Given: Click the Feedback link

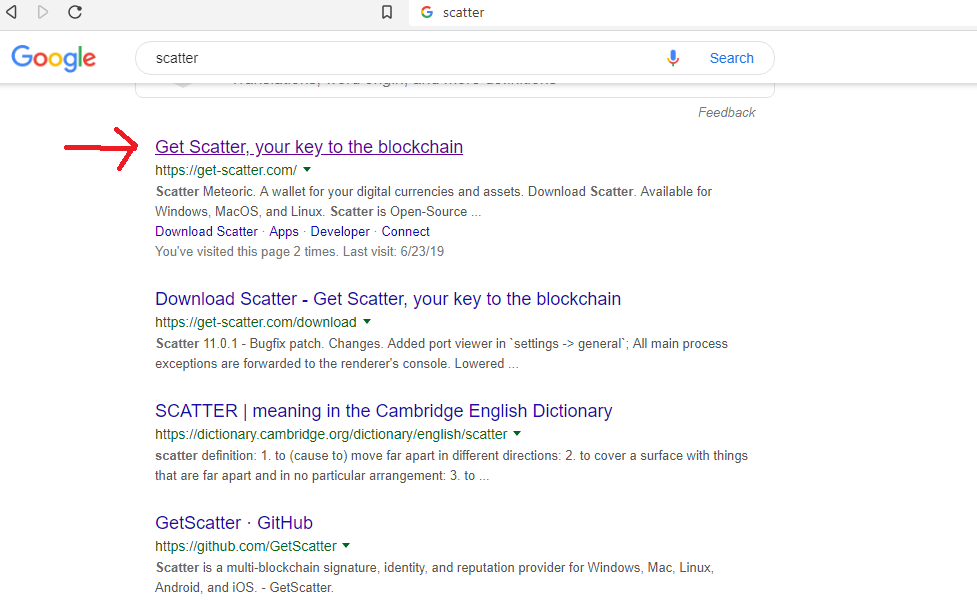Looking at the screenshot, I should (x=727, y=112).
